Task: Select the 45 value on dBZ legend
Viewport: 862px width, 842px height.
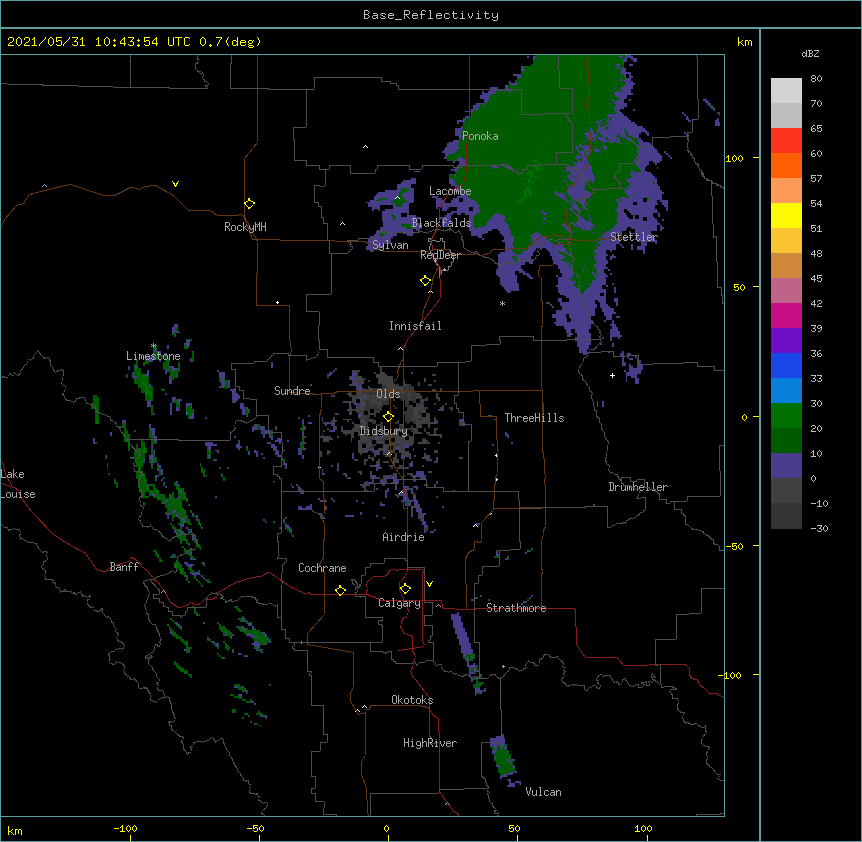Action: click(x=816, y=279)
